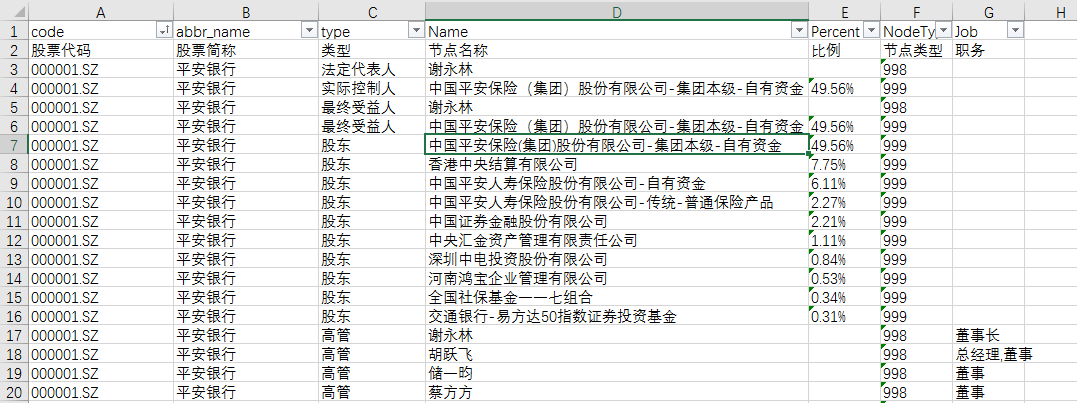Select row 7 header
The width and height of the screenshot is (1077, 403).
pos(14,146)
